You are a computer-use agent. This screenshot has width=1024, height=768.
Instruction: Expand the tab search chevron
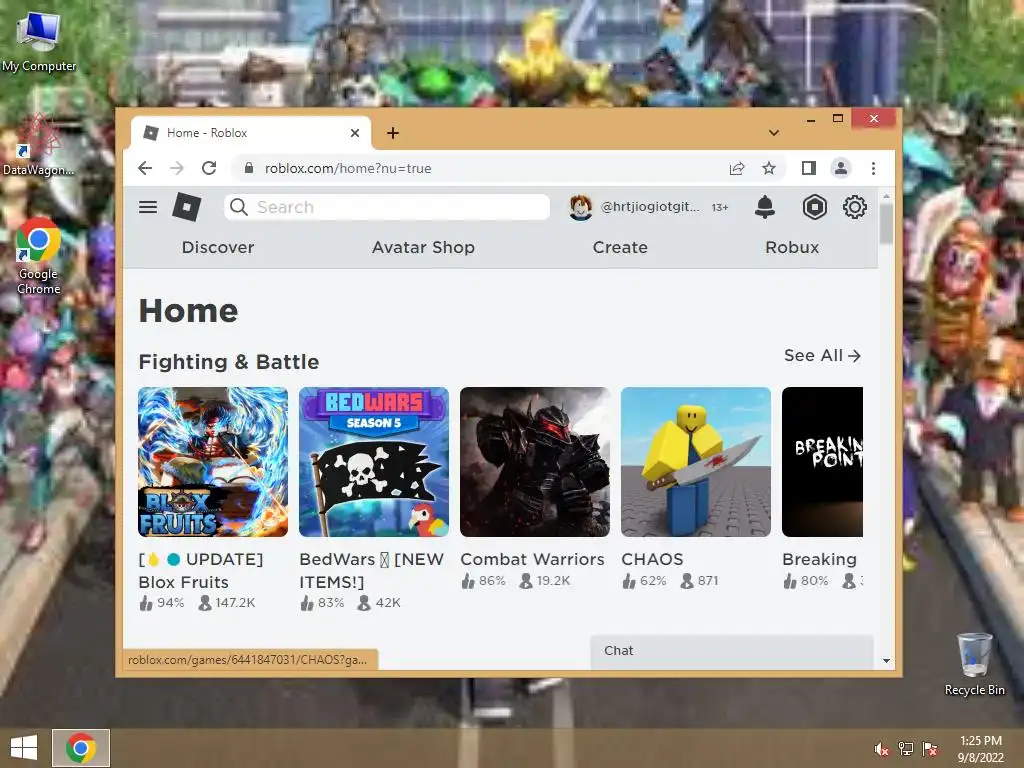(x=774, y=133)
